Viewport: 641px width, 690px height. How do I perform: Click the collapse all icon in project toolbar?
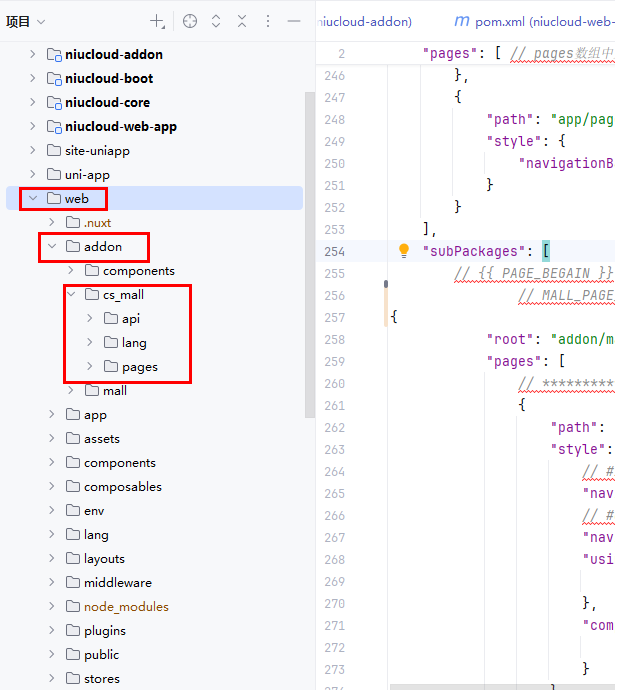click(242, 21)
